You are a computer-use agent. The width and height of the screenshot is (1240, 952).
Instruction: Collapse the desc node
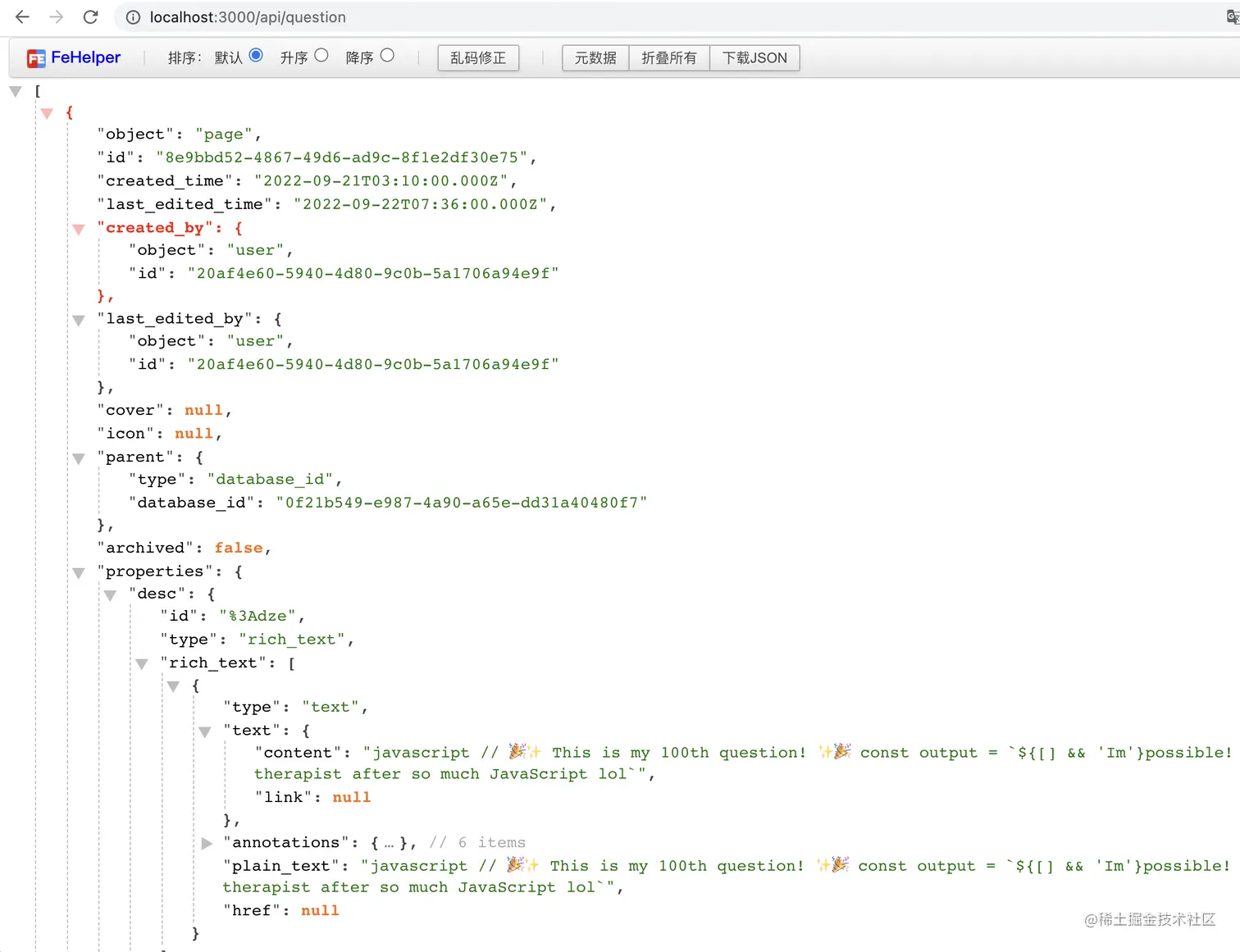[110, 595]
